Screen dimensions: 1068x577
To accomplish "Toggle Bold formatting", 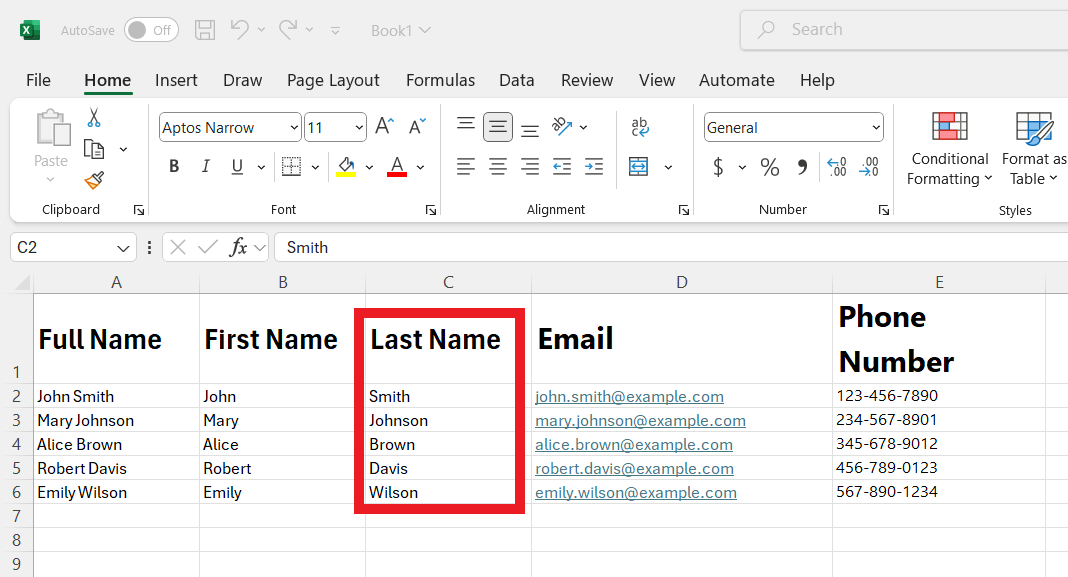I will point(174,167).
